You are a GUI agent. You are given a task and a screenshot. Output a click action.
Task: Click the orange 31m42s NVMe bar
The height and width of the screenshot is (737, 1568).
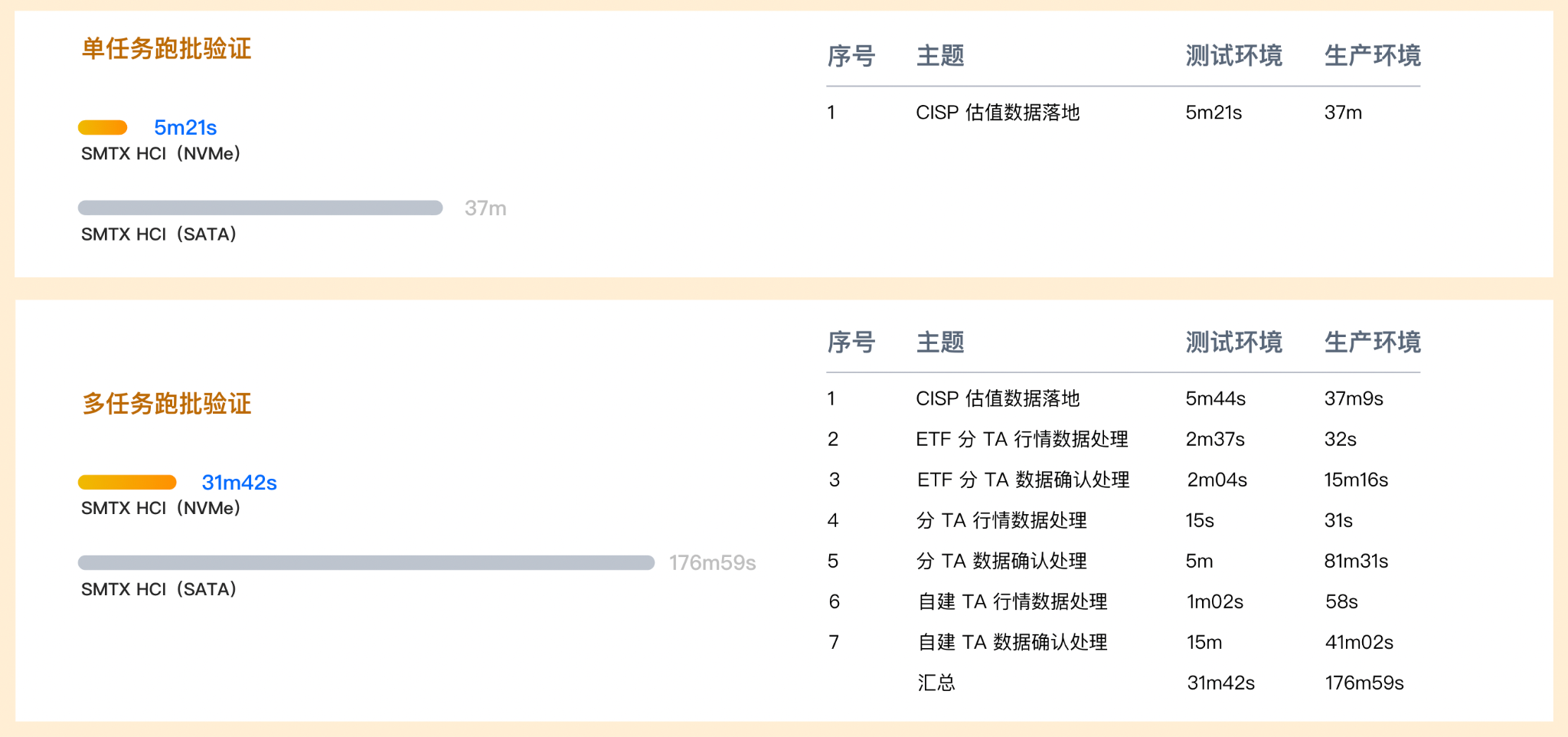point(127,482)
